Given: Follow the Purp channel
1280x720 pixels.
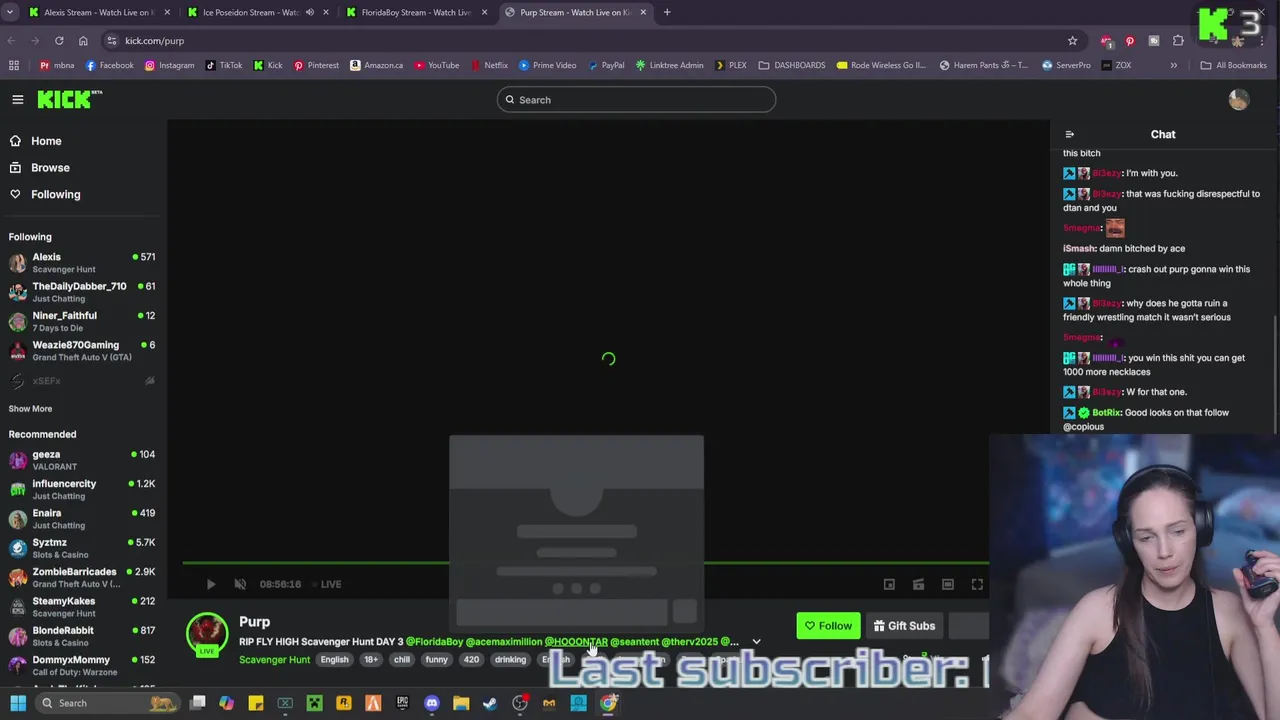Looking at the screenshot, I should [828, 626].
